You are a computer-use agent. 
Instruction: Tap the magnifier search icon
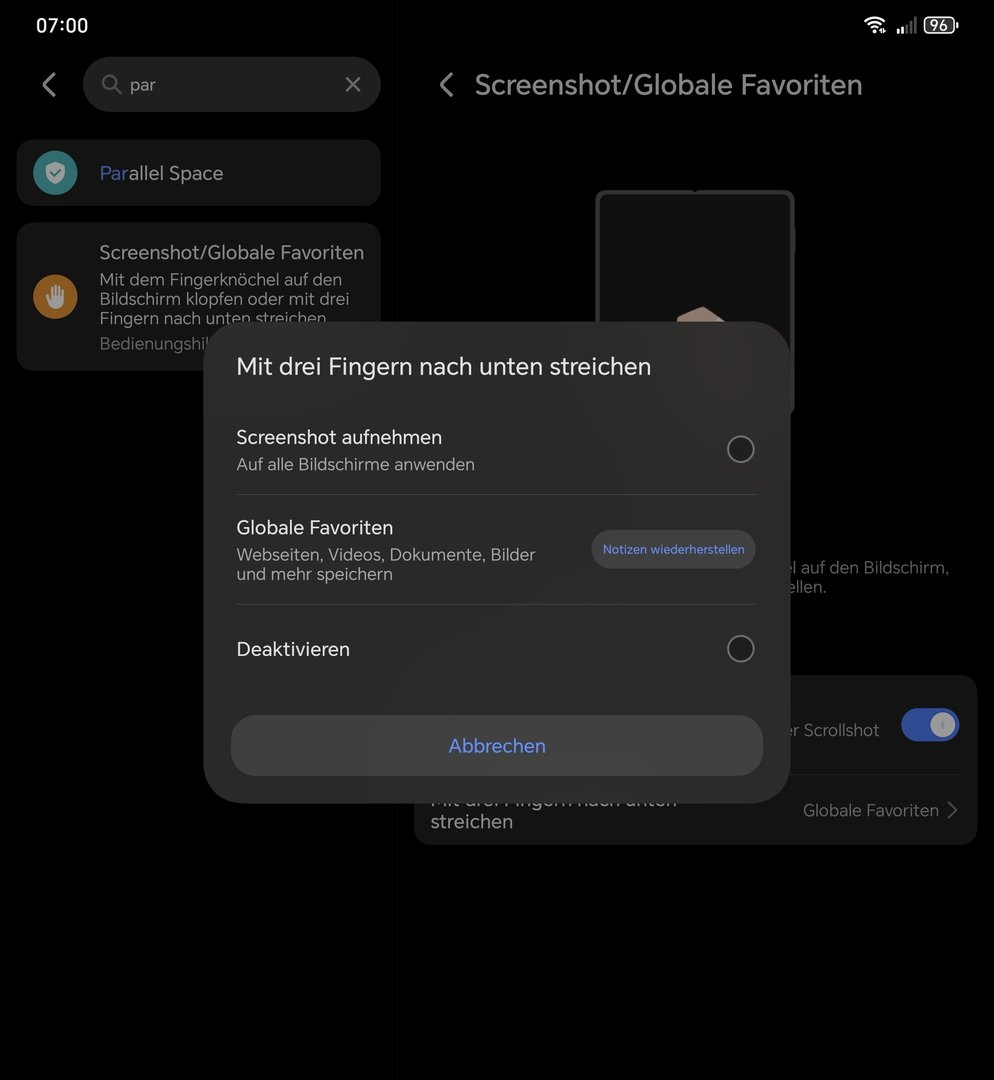(112, 85)
